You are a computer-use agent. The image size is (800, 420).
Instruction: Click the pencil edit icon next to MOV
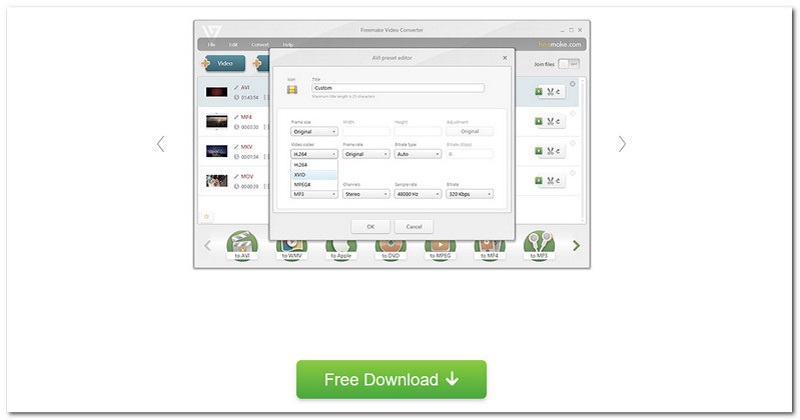coord(236,177)
